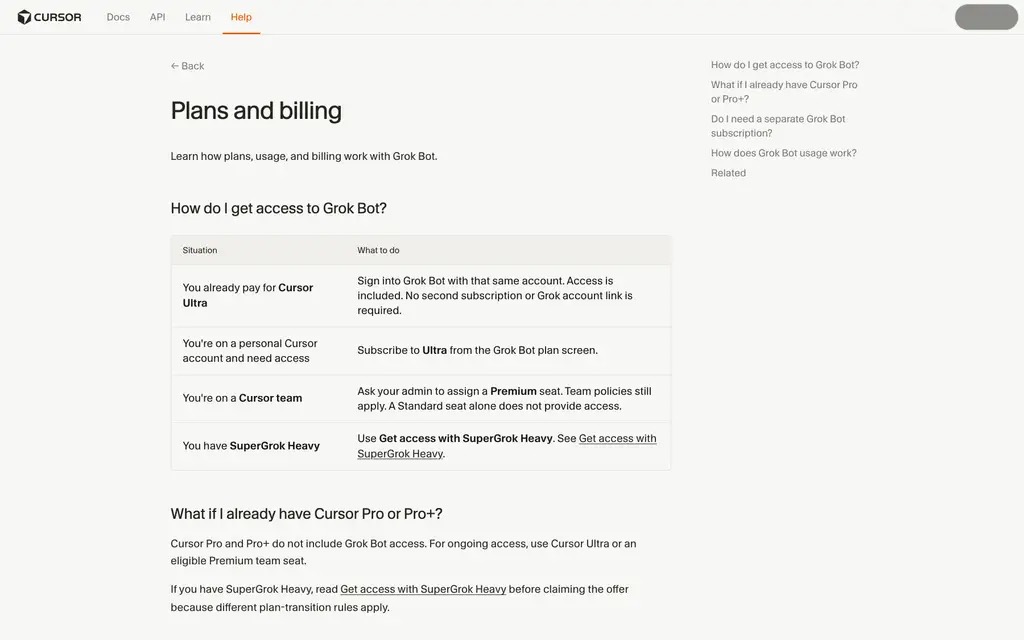Screen dimensions: 1024x640
Task: Jump to 'How do I get access to Grok Bot?' in sidebar
Action: click(785, 65)
